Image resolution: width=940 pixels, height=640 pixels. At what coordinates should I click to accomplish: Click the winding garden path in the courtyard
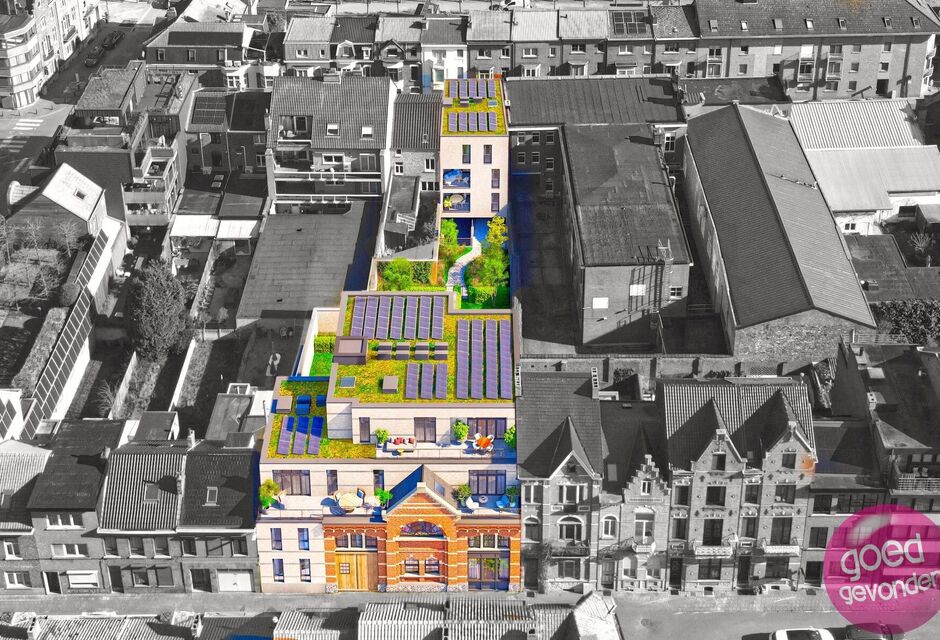(x=460, y=268)
